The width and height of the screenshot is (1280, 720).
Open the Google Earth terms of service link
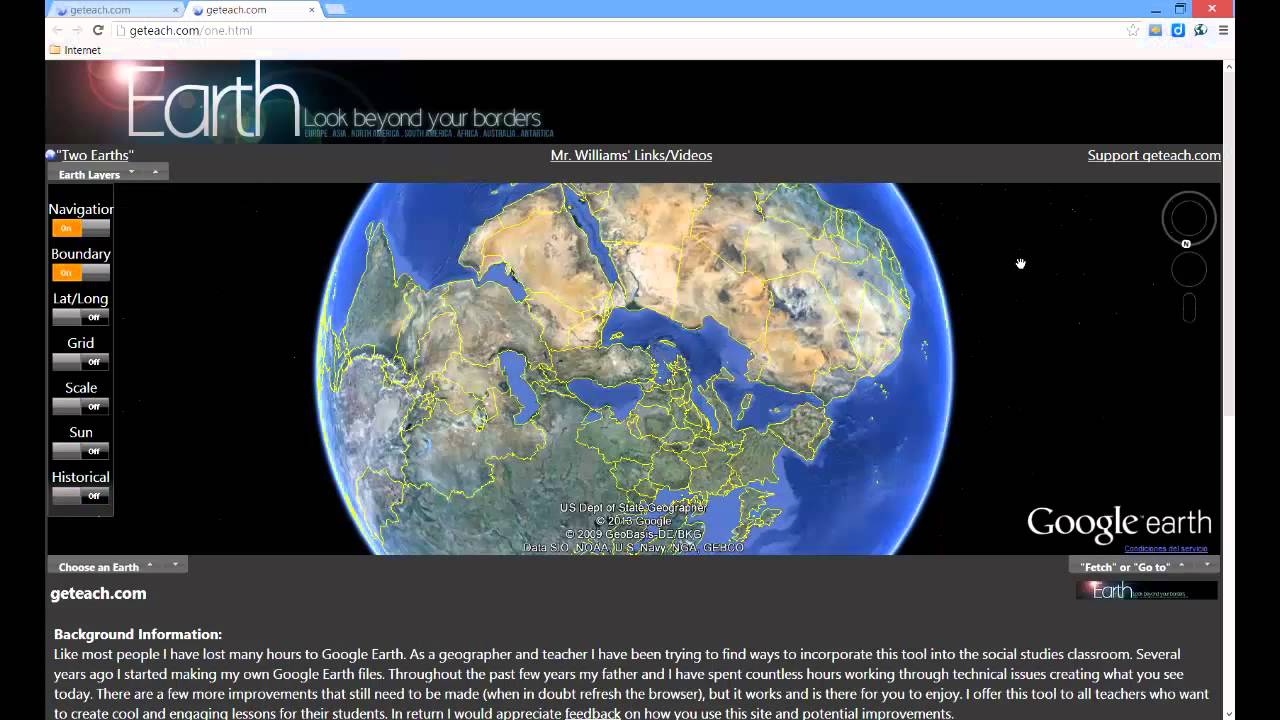tap(1166, 548)
